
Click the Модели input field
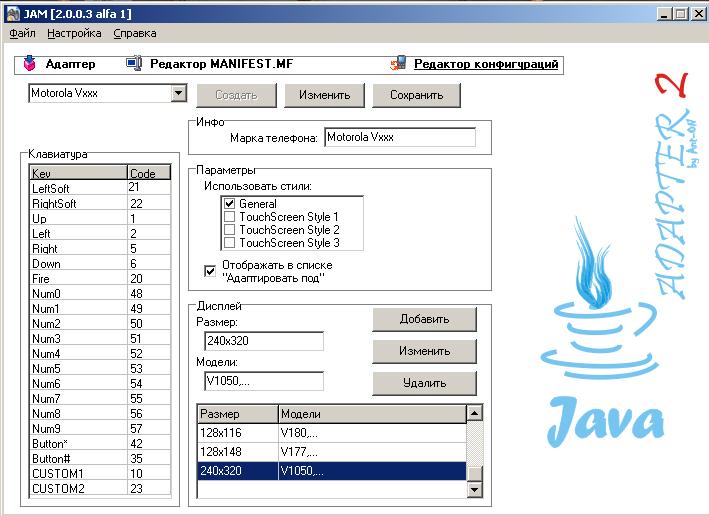coord(264,381)
